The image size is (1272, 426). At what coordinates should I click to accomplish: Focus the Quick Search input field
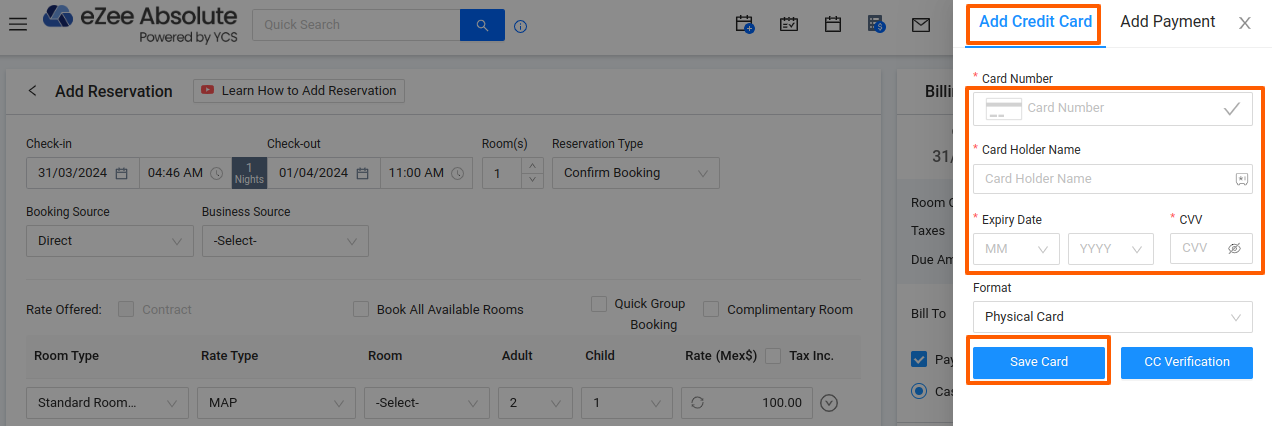coord(356,25)
